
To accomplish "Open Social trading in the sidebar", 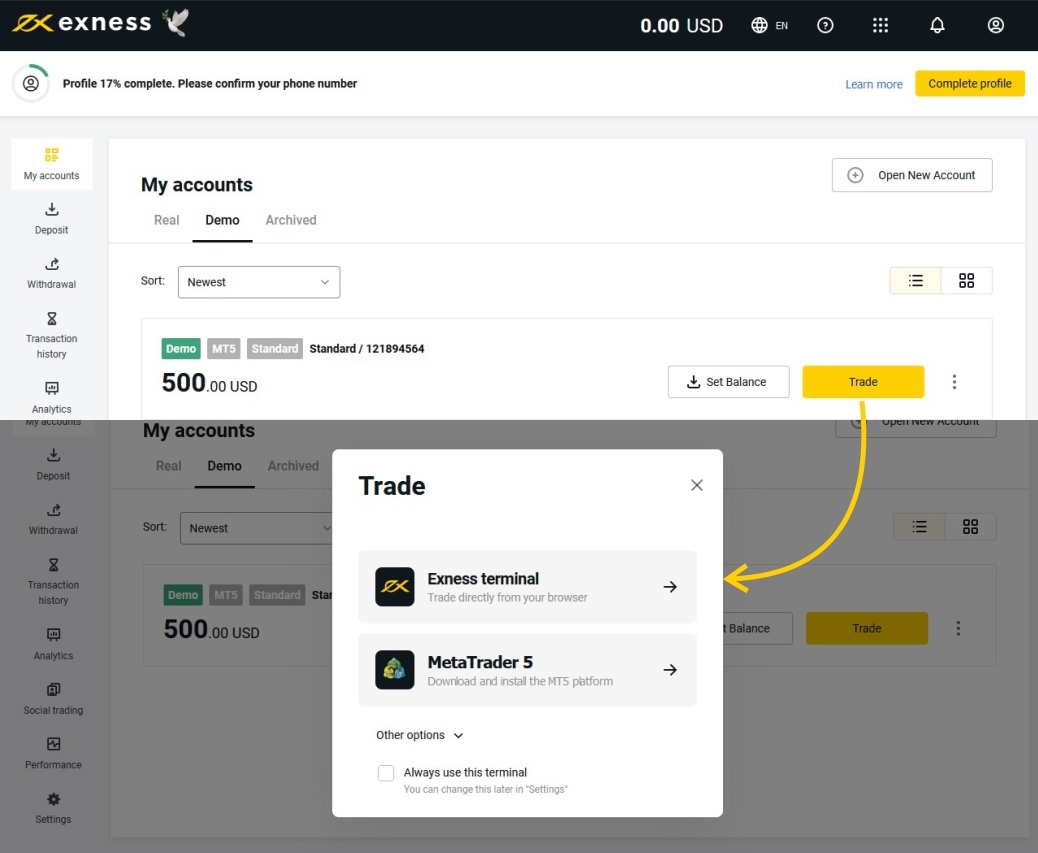I will pos(53,699).
